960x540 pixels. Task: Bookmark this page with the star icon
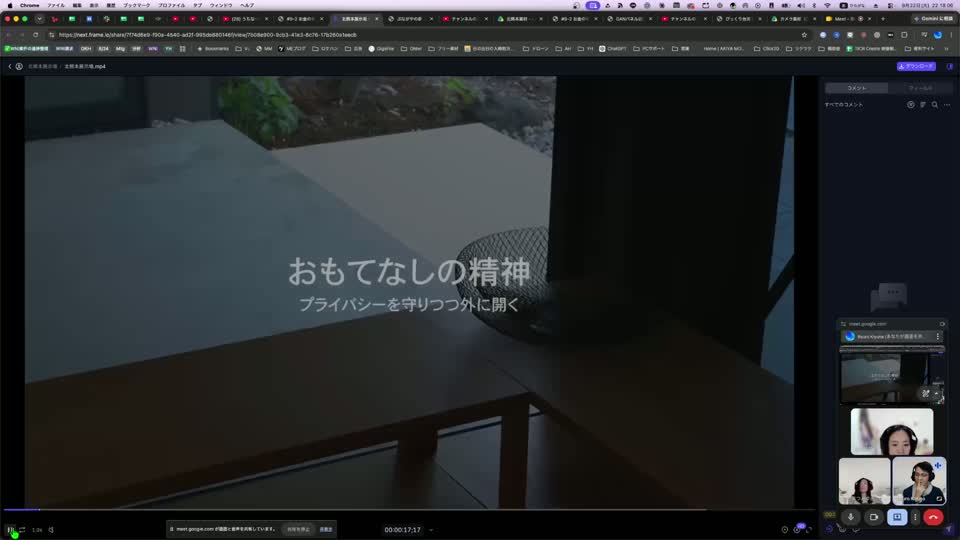[x=804, y=35]
